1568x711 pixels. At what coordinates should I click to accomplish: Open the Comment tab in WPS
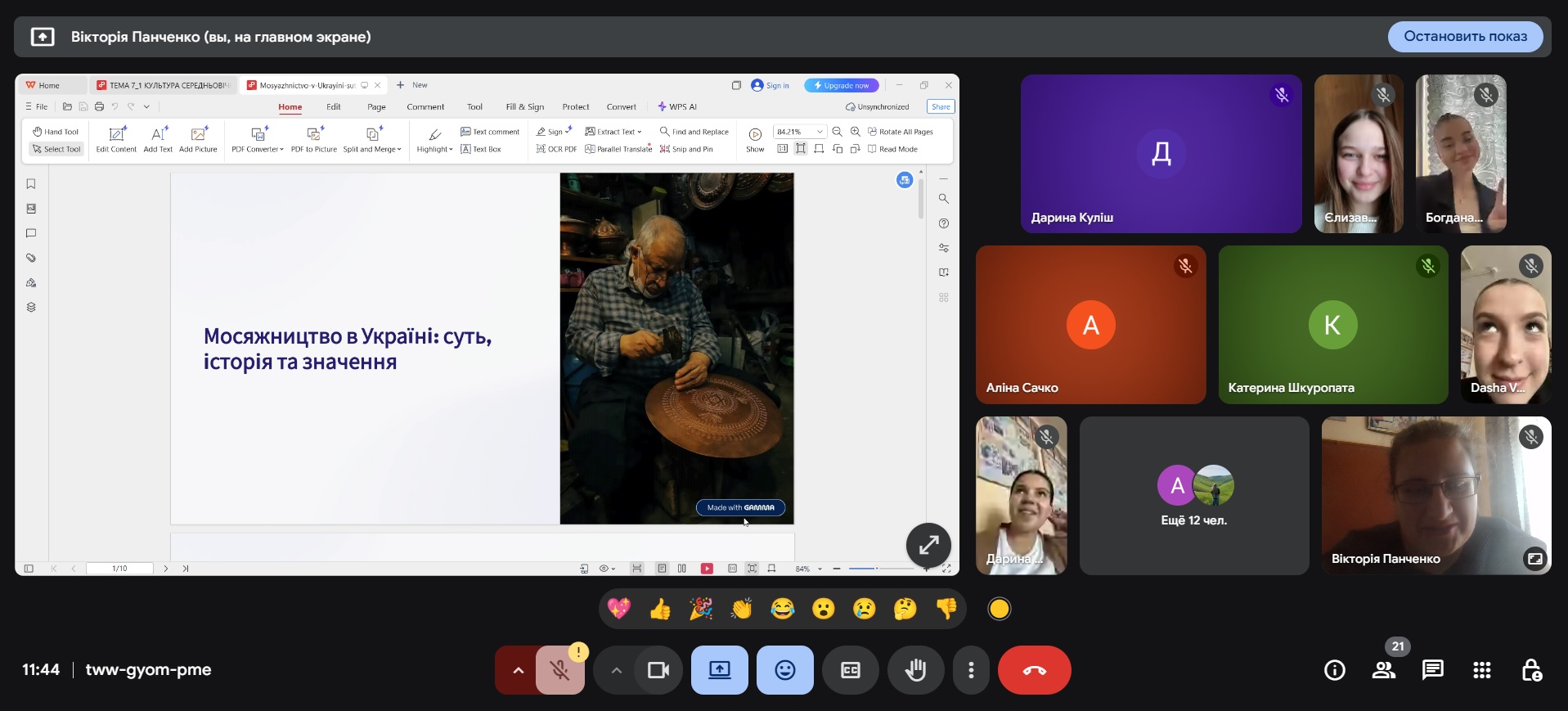(425, 107)
